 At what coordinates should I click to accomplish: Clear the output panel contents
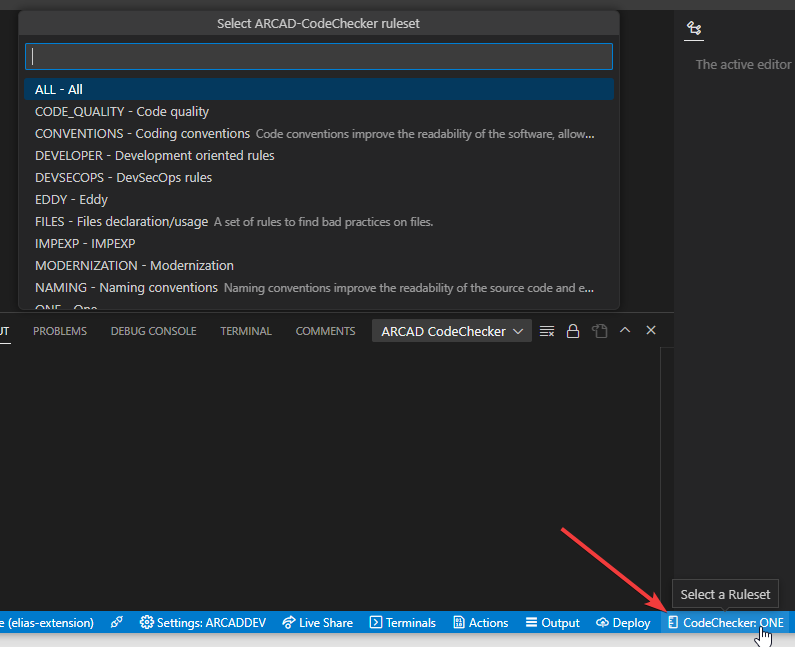pos(547,331)
